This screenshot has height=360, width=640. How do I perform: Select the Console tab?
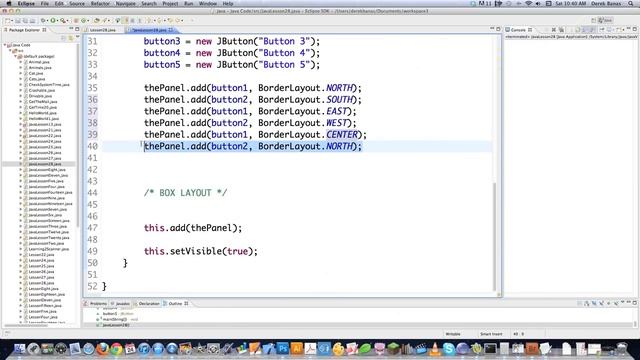[518, 30]
